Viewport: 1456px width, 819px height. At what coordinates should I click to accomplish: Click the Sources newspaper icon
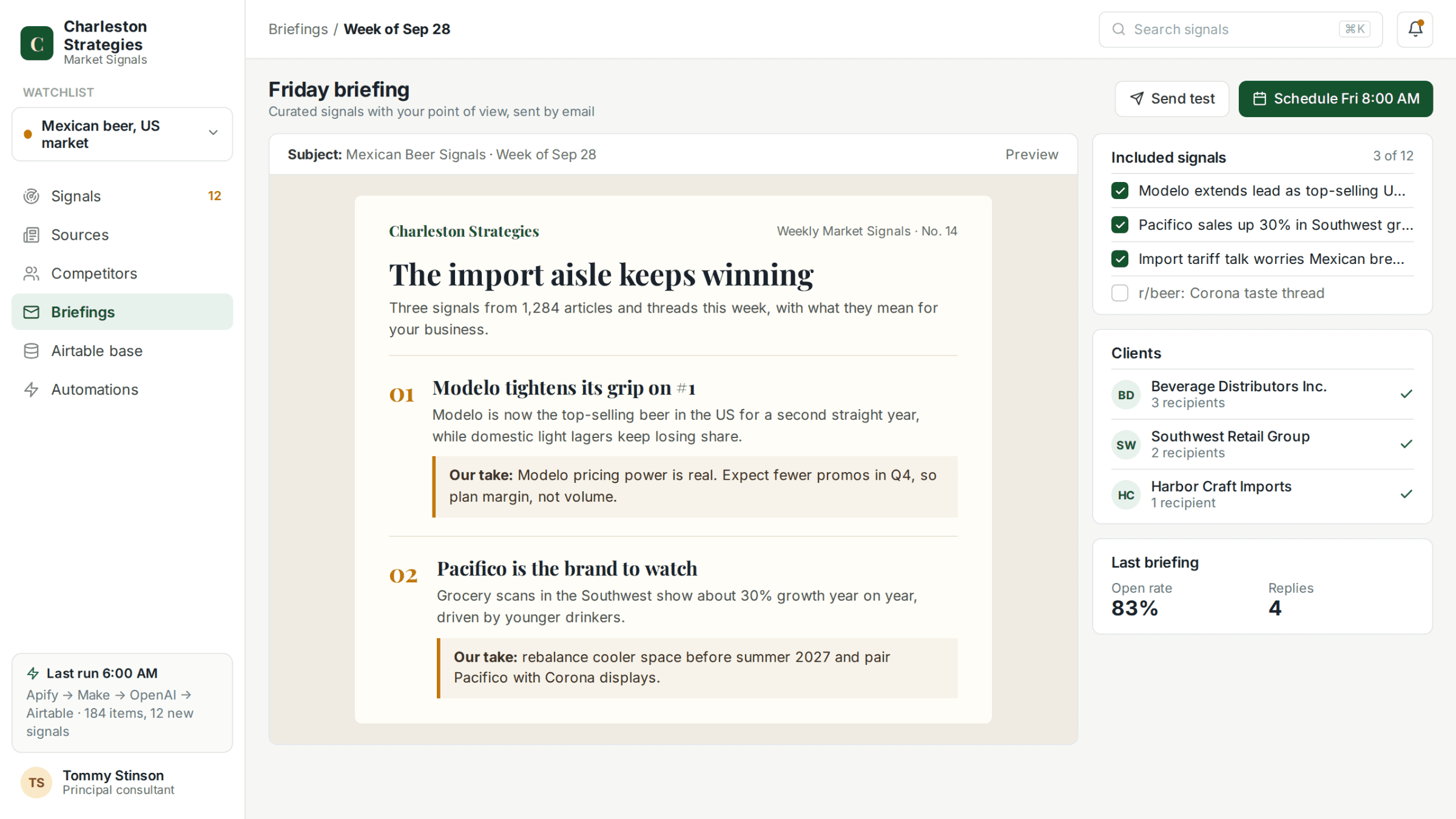[x=31, y=235]
